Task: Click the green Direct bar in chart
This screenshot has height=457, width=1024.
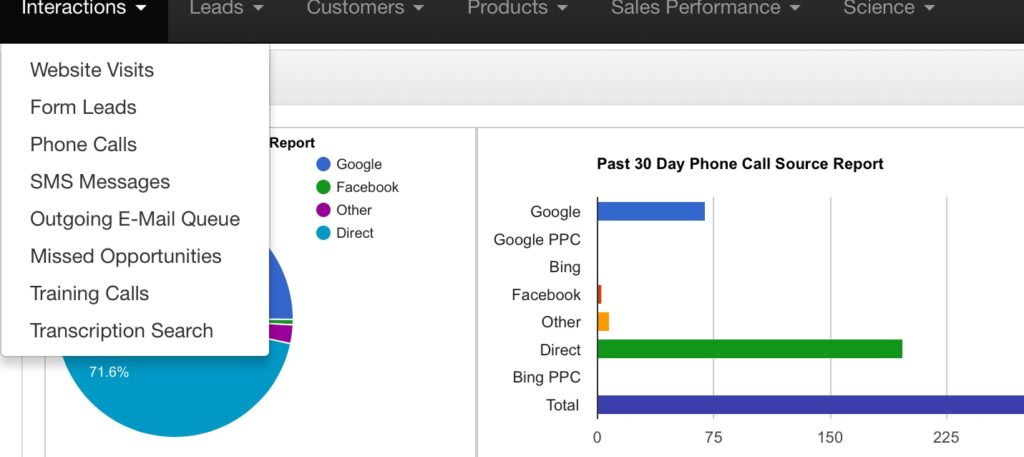Action: click(749, 349)
